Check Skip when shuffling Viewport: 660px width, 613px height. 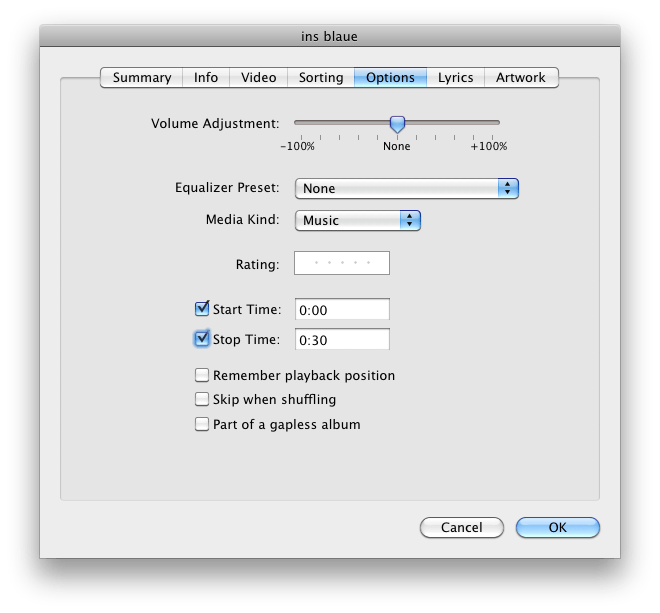(202, 399)
